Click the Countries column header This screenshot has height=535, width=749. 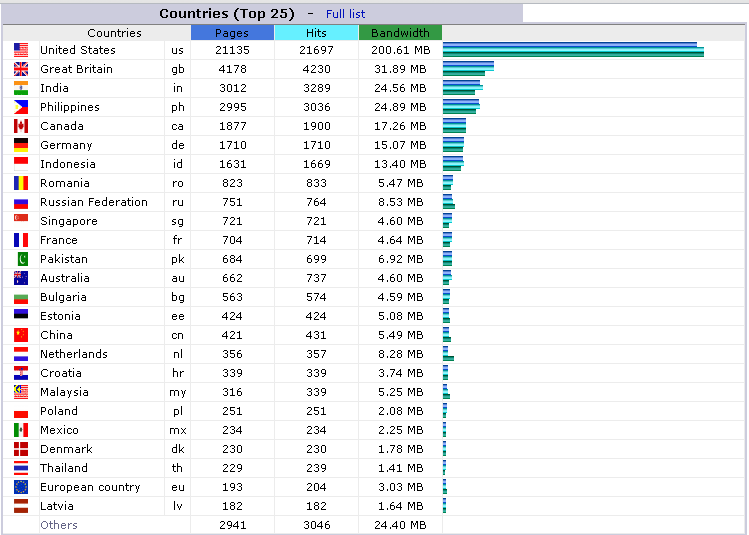[x=114, y=33]
